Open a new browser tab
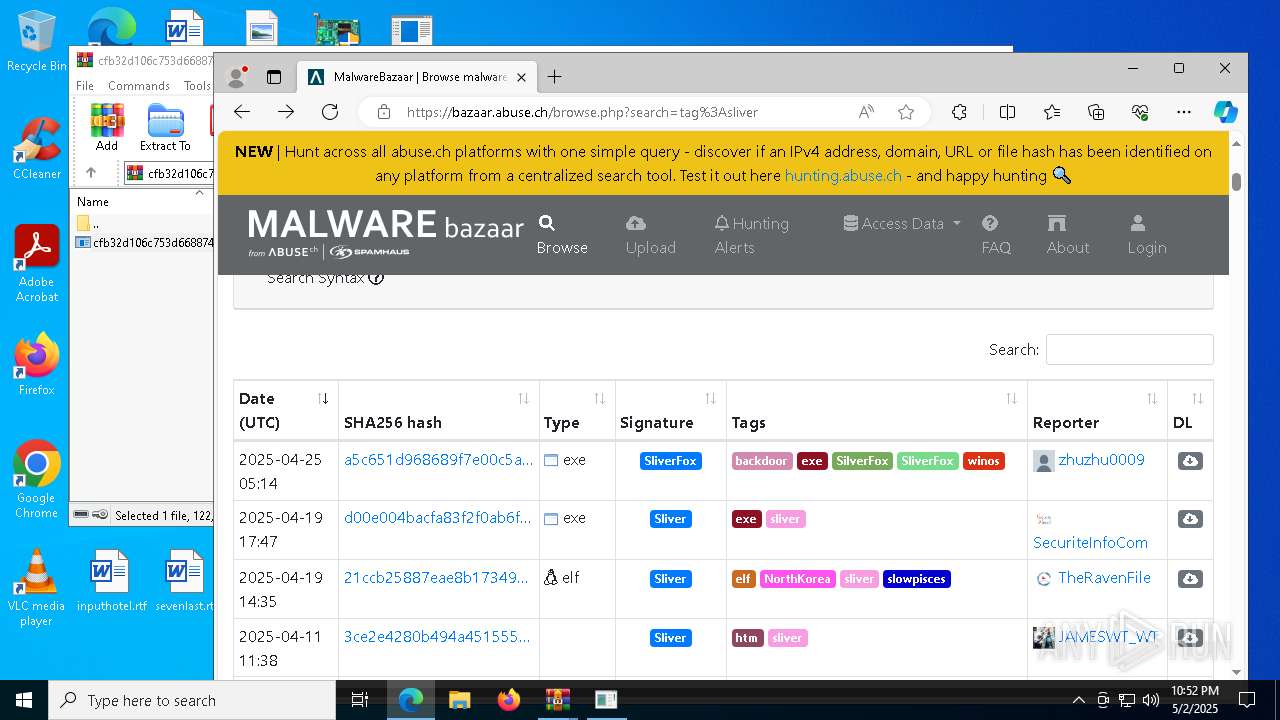 [554, 76]
